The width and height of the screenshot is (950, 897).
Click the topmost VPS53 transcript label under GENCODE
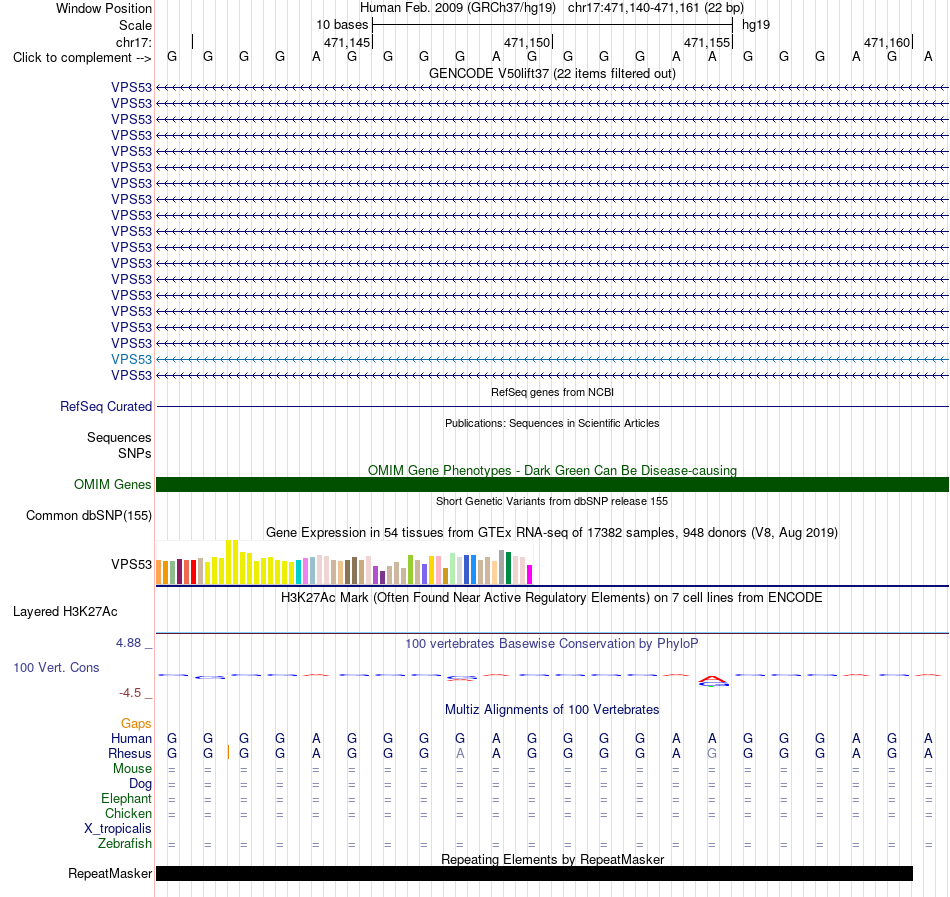point(131,87)
